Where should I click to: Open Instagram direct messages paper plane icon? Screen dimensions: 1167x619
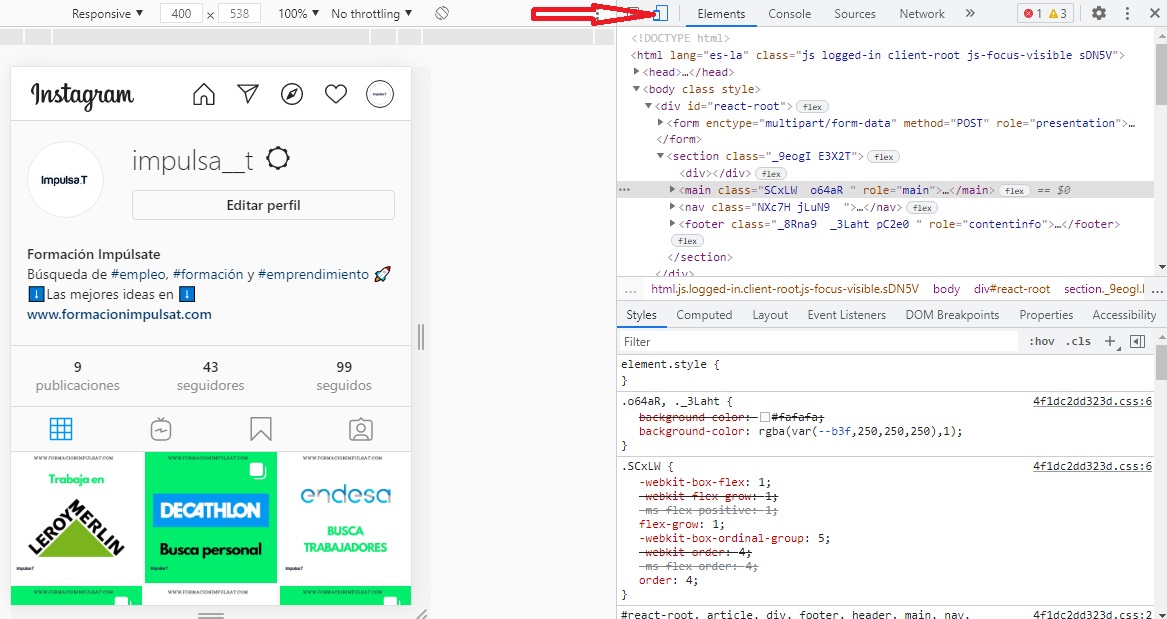point(248,94)
